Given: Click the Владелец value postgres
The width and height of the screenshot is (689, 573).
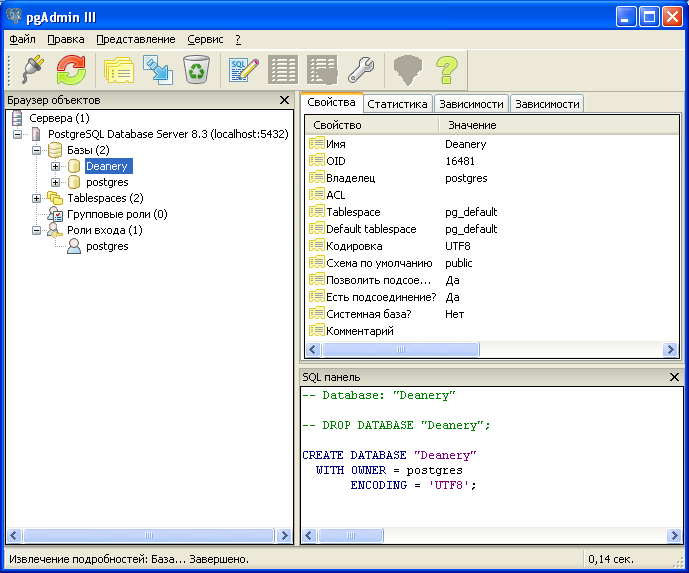Looking at the screenshot, I should (466, 178).
